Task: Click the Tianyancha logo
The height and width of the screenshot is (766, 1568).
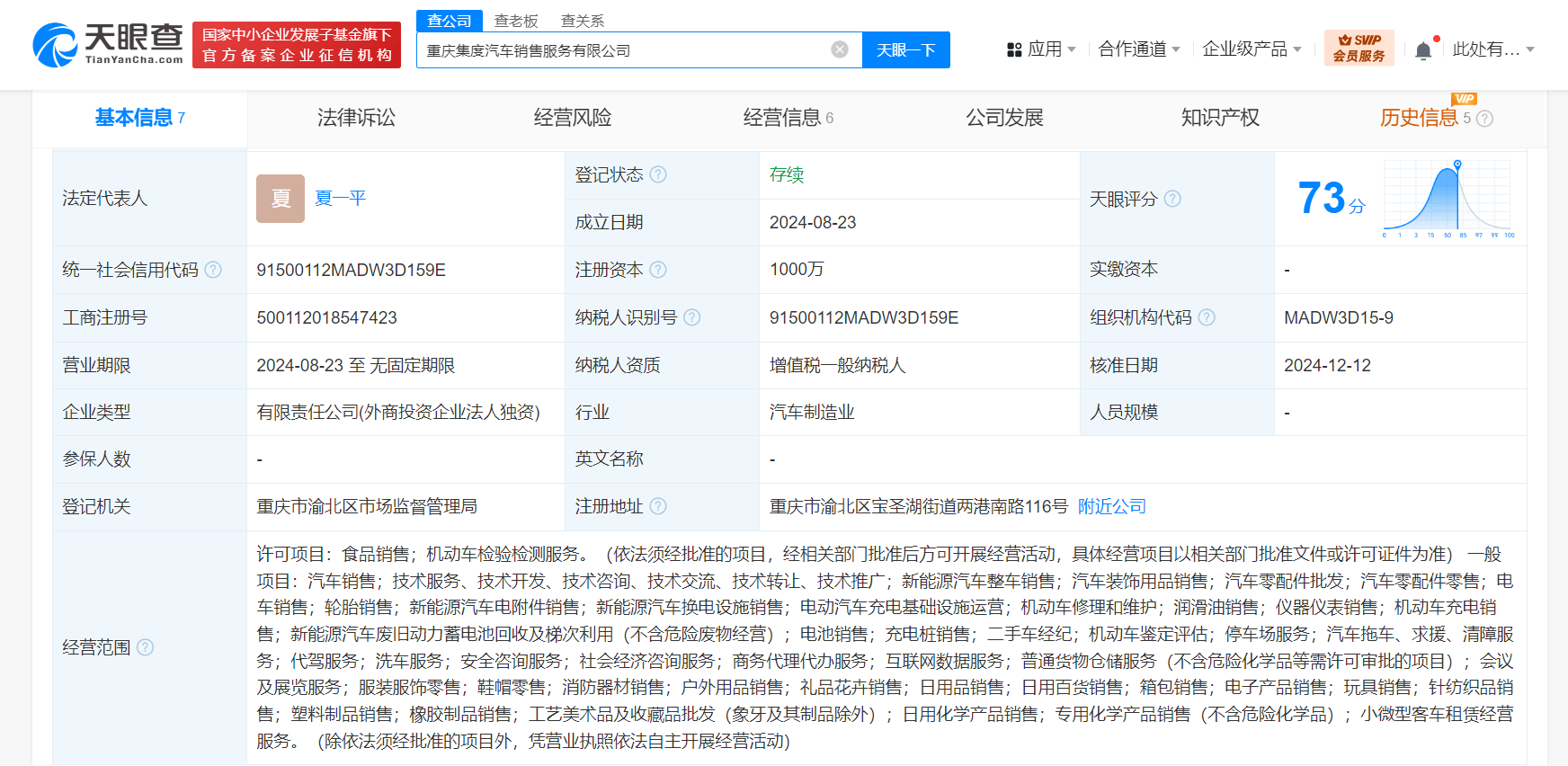Action: [x=108, y=44]
